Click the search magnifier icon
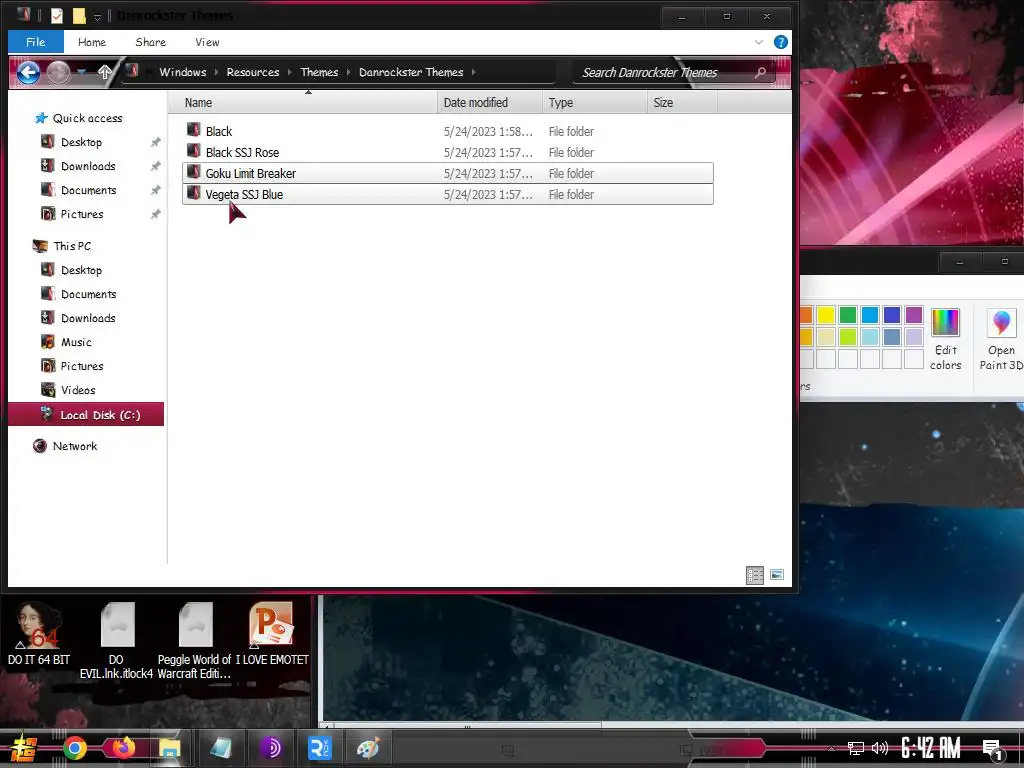Viewport: 1024px width, 768px height. [x=760, y=72]
